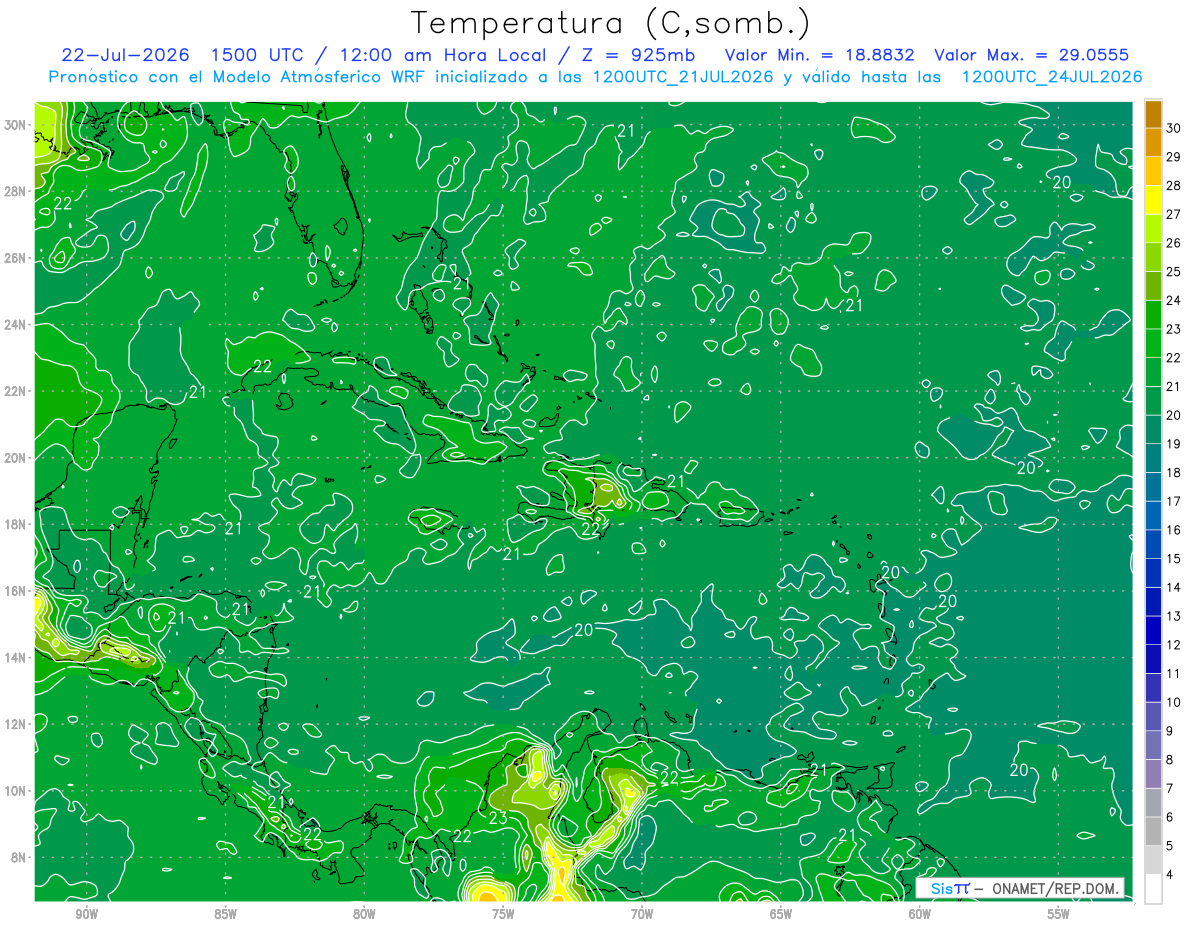Click the "28N" latitude axis label

17,191
